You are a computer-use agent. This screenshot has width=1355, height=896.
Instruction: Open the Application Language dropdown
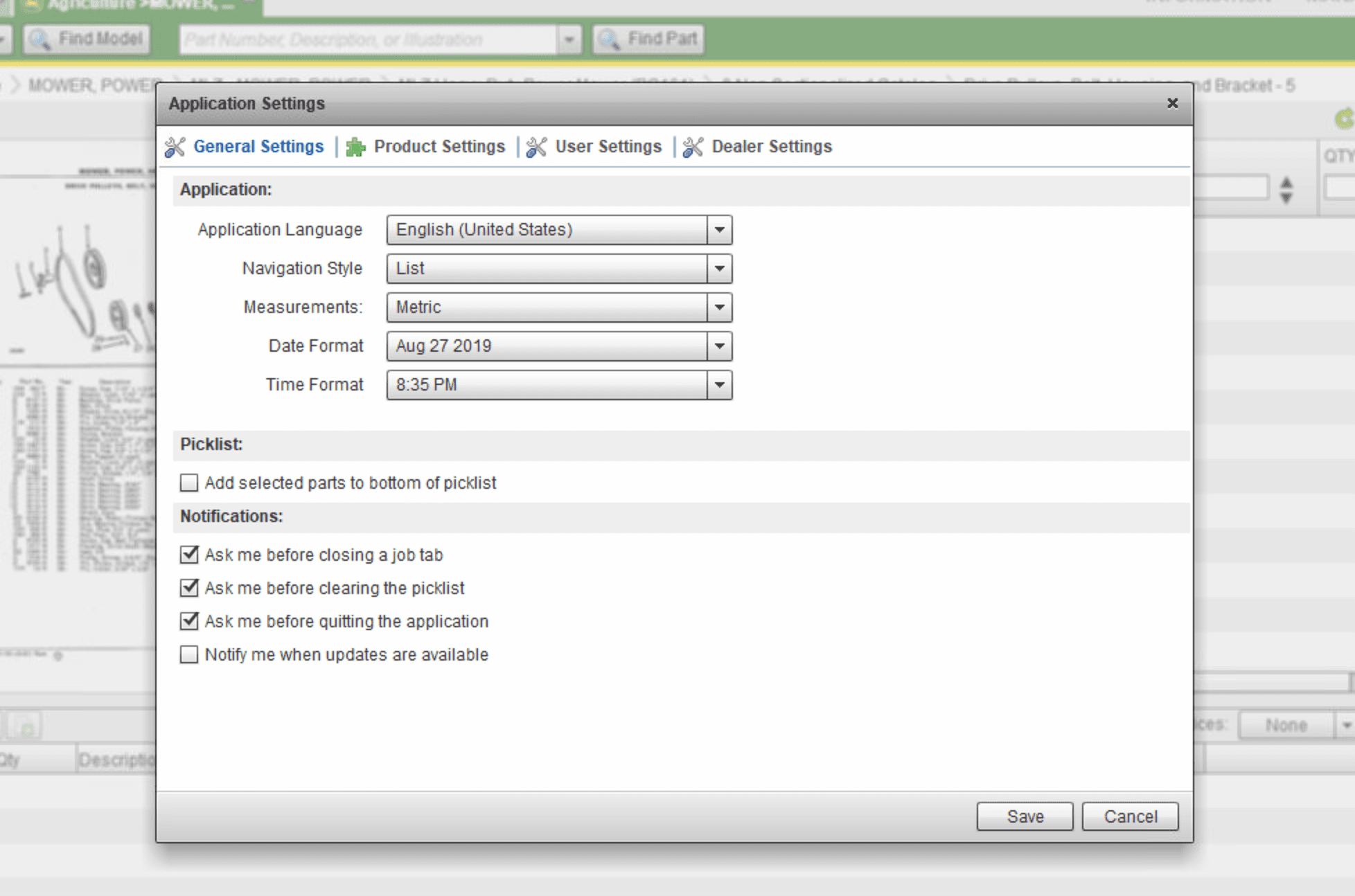[719, 230]
